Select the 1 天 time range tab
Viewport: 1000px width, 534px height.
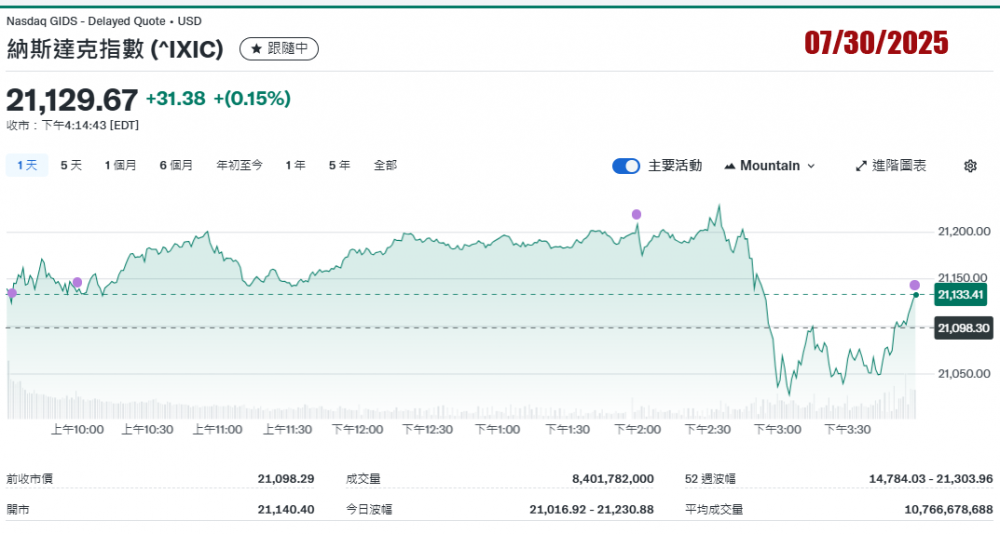(27, 165)
